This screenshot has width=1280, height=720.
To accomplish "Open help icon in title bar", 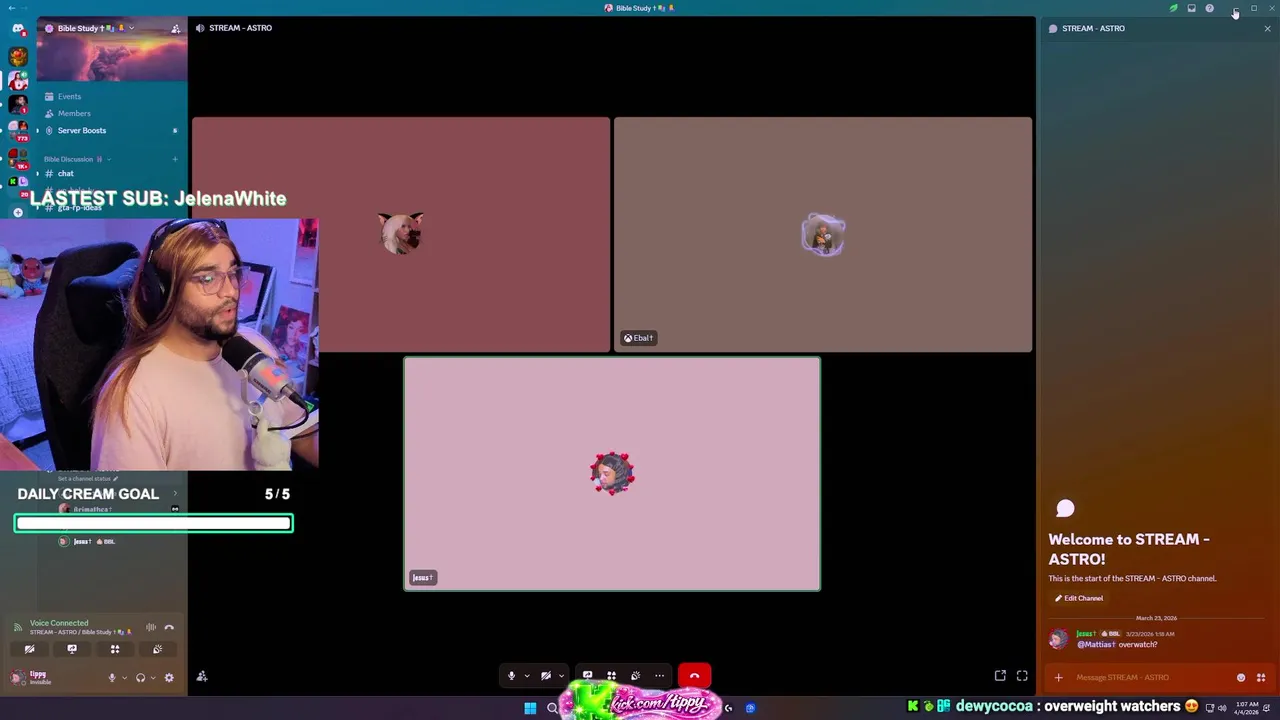I will 1209,8.
